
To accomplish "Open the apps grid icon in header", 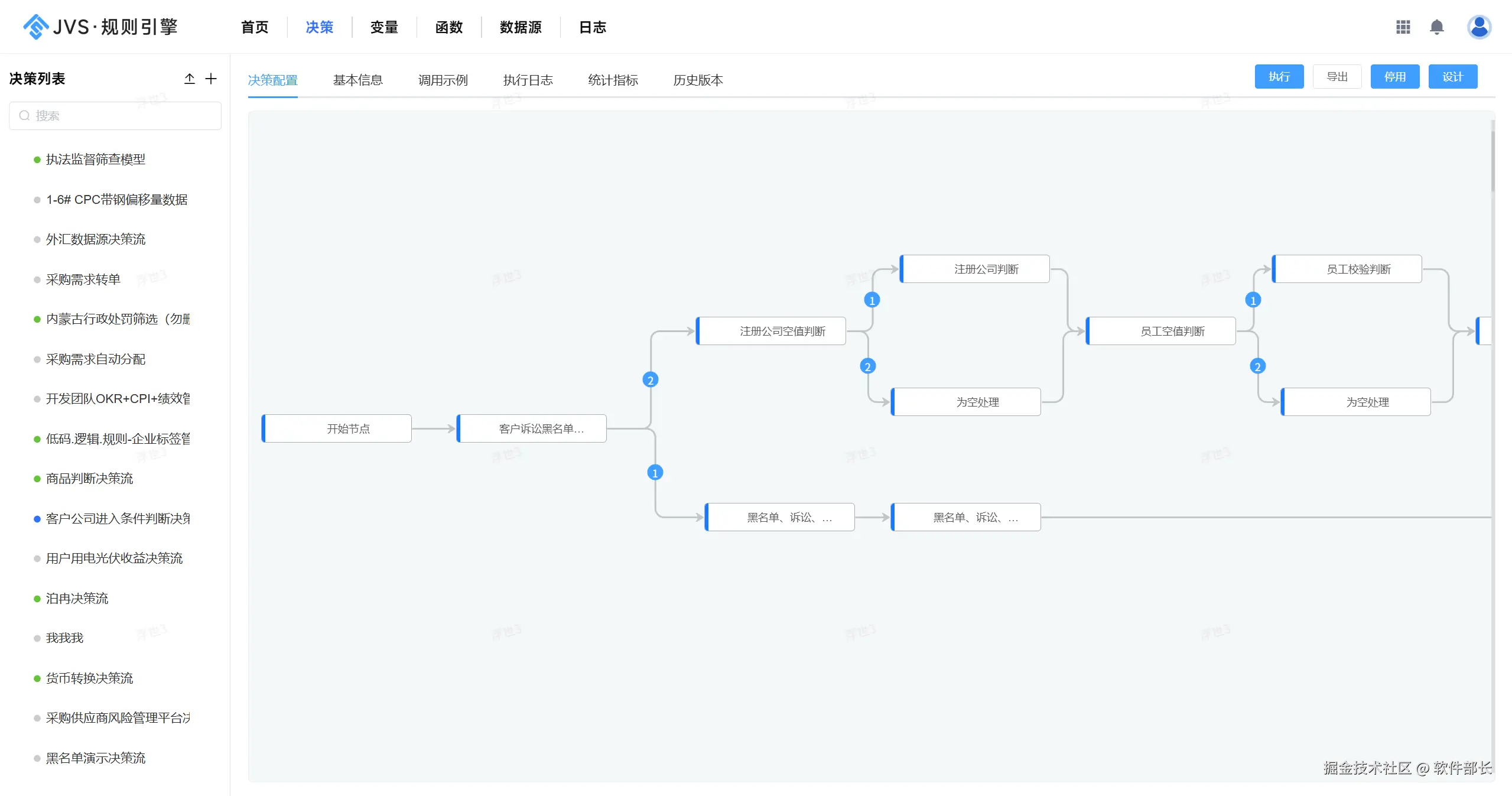I will coord(1403,27).
